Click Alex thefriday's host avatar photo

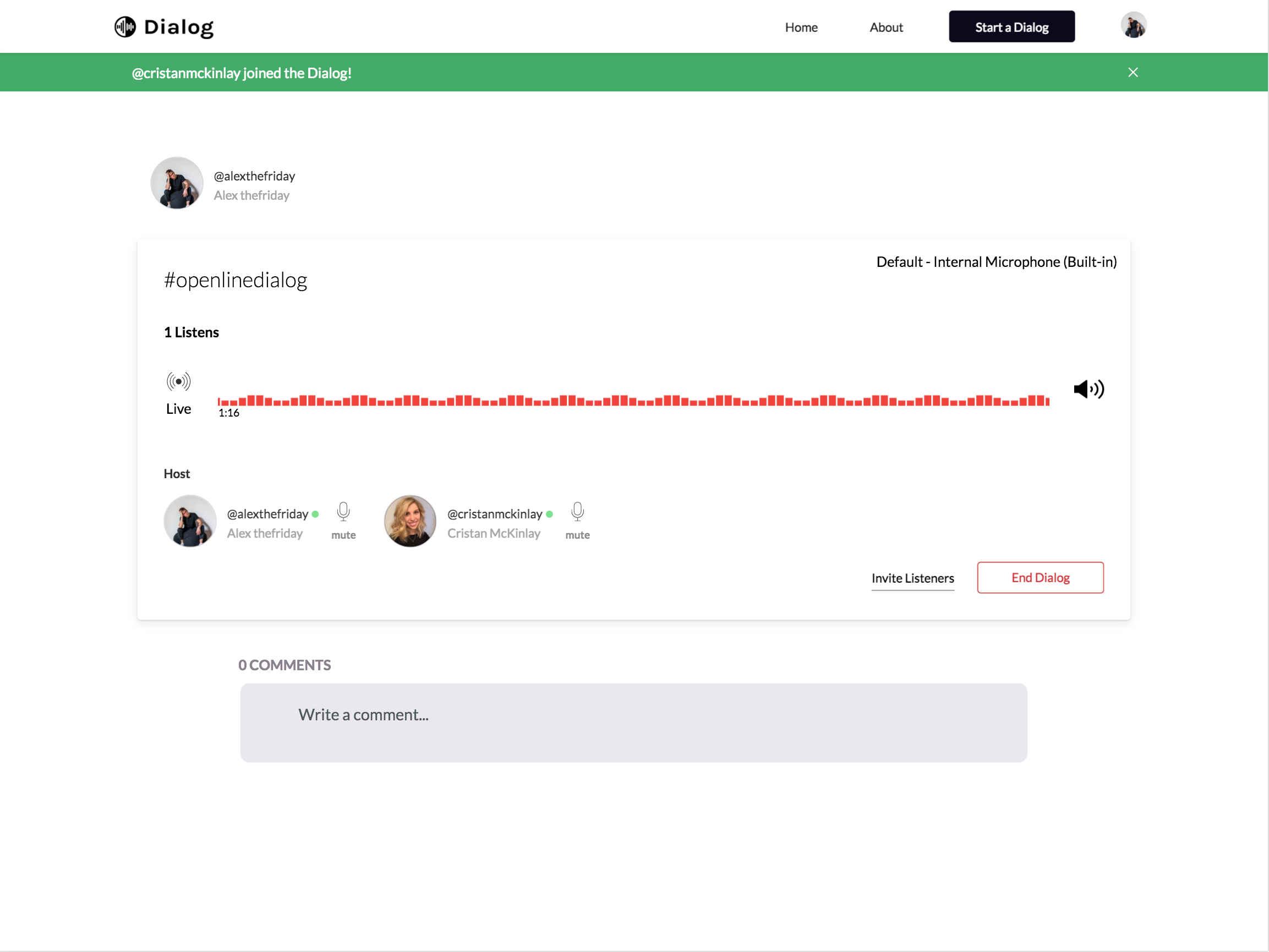tap(190, 521)
